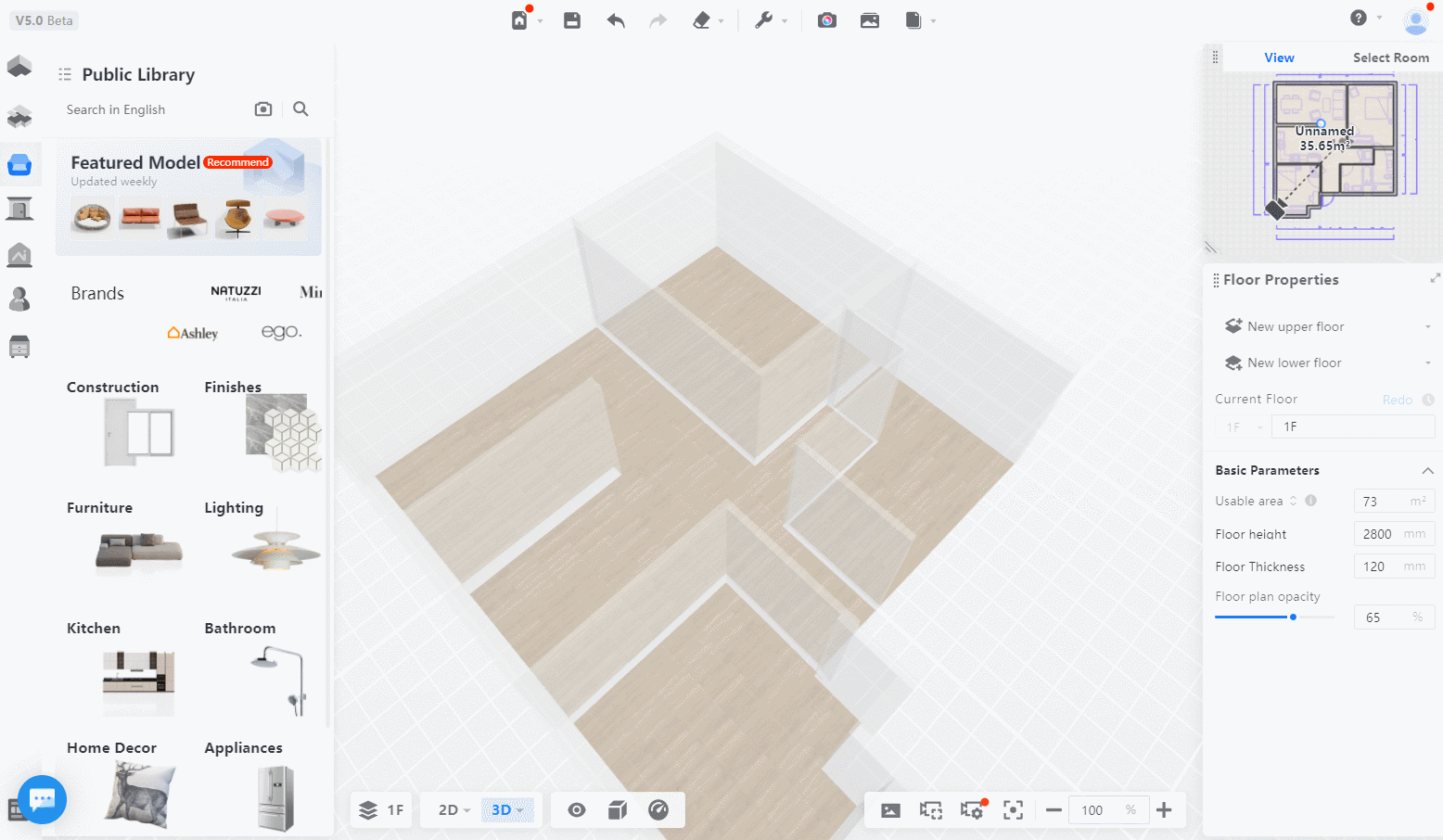
Task: Click the New lower floor button
Action: (1294, 363)
